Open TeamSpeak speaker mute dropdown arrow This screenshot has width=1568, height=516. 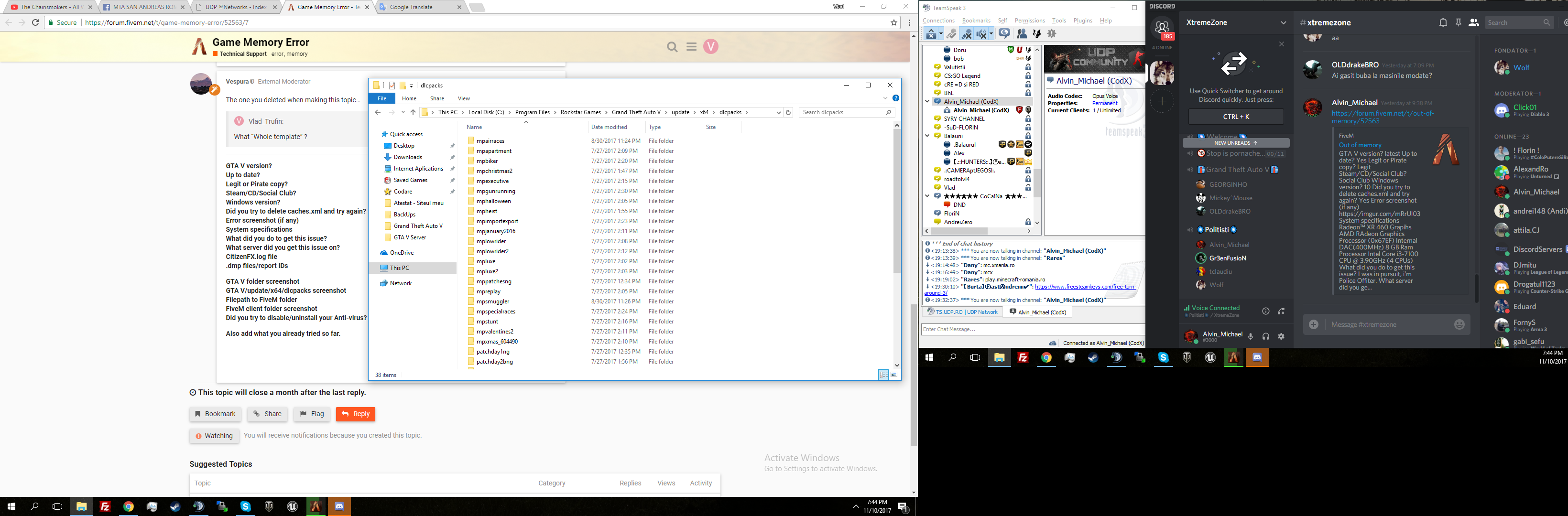pyautogui.click(x=991, y=34)
